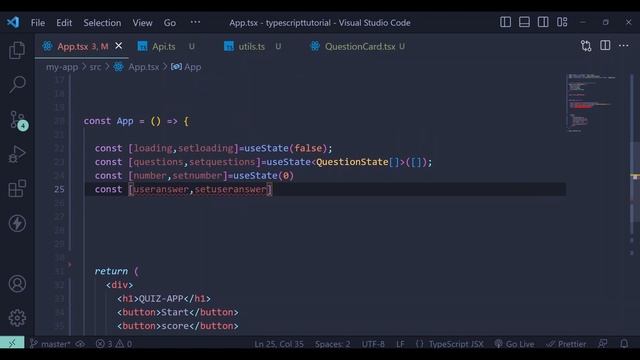Open the Extensions view
Viewport: 640px width, 360px height.
coord(17,189)
